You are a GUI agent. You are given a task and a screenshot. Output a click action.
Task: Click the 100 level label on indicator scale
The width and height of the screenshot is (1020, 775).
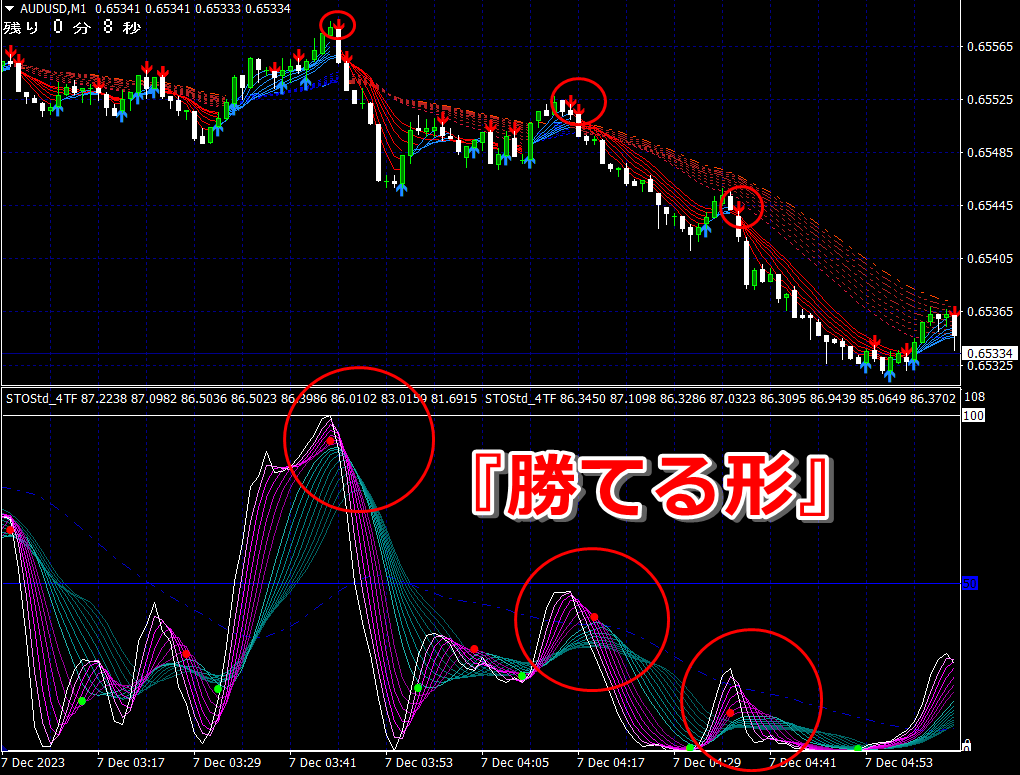click(x=973, y=416)
